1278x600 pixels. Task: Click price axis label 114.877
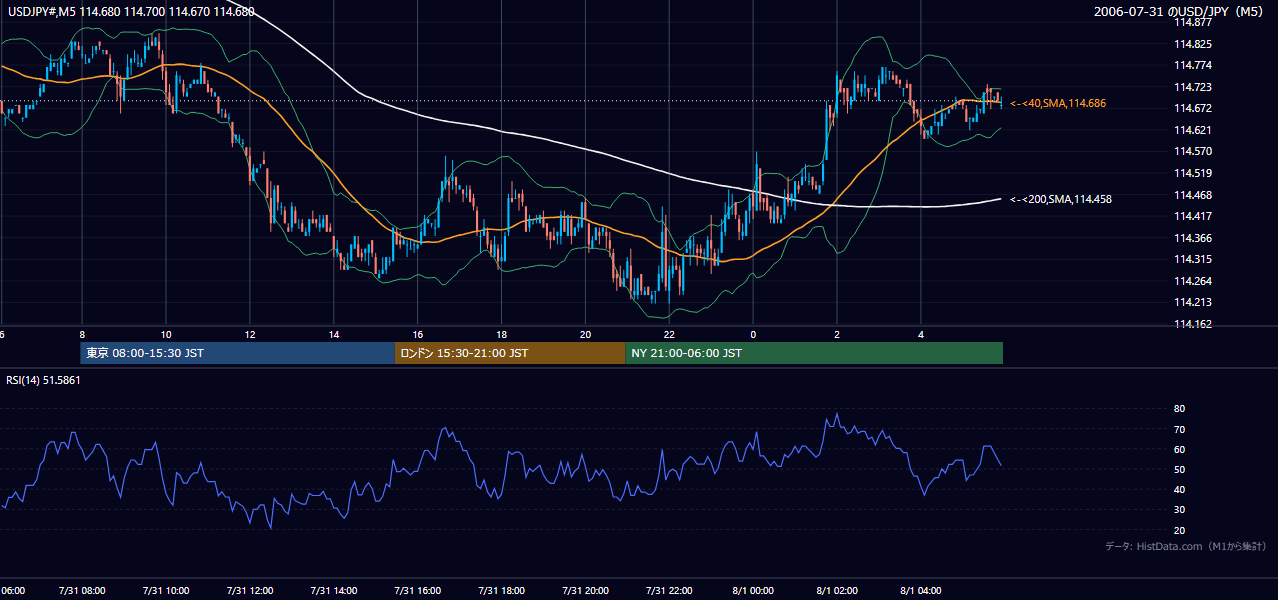[x=1193, y=22]
